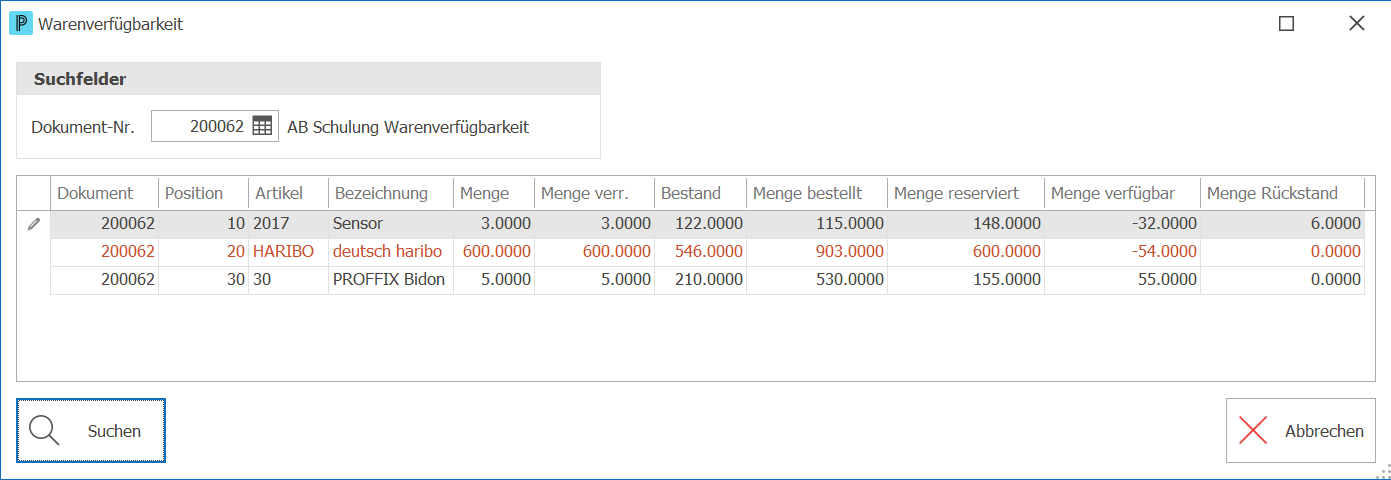Sort by the Artikel column header
This screenshot has height=480, width=1391.
[289, 193]
